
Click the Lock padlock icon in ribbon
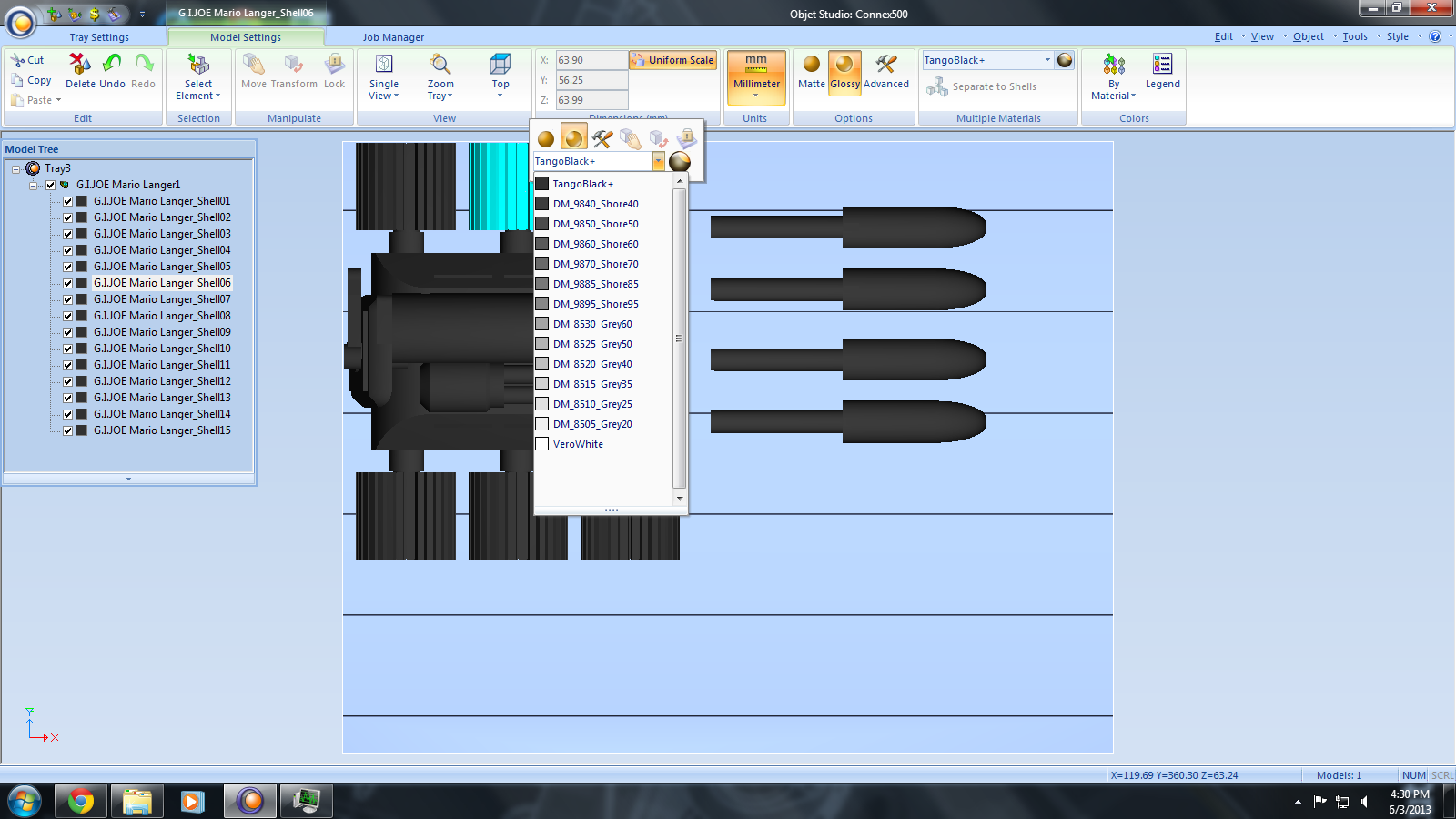click(335, 64)
